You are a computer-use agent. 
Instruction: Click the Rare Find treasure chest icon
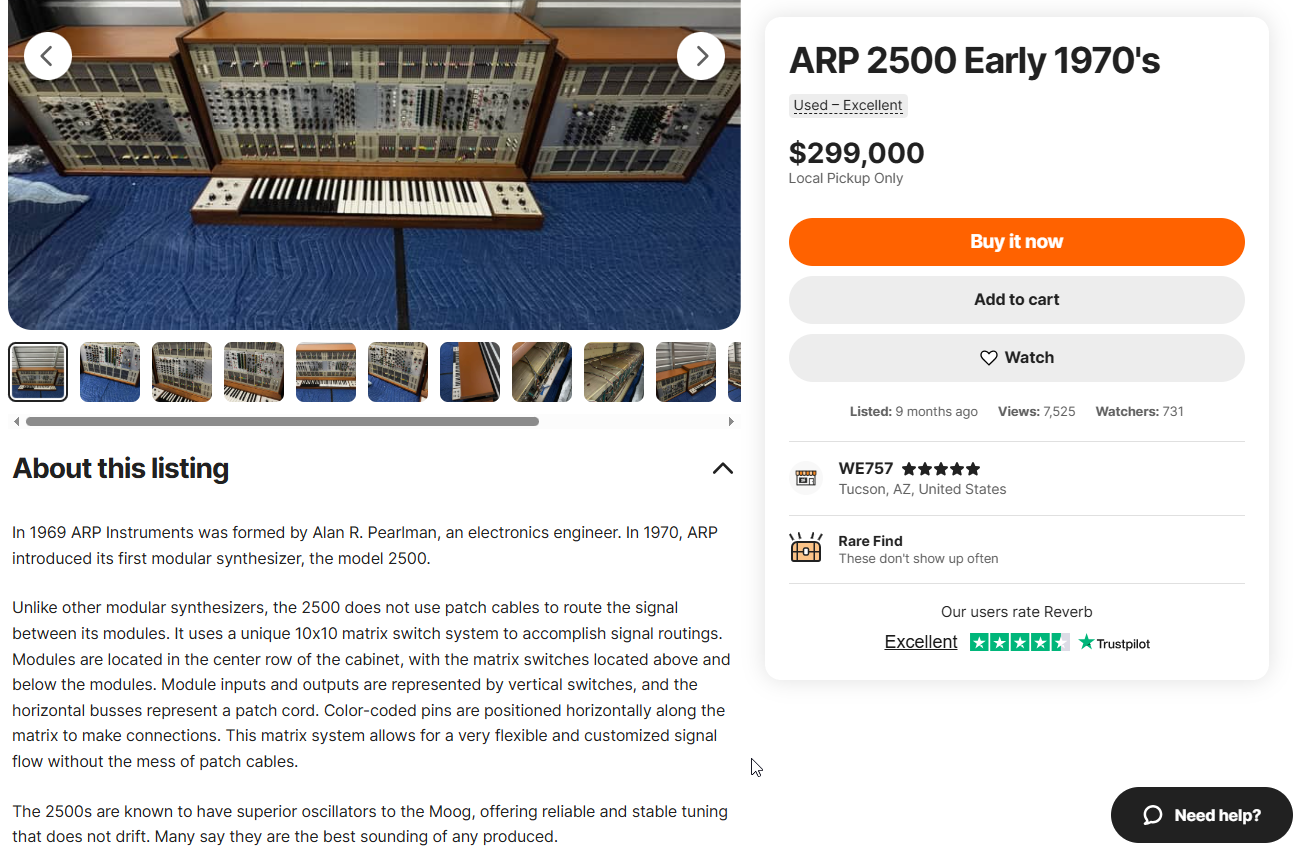[806, 548]
